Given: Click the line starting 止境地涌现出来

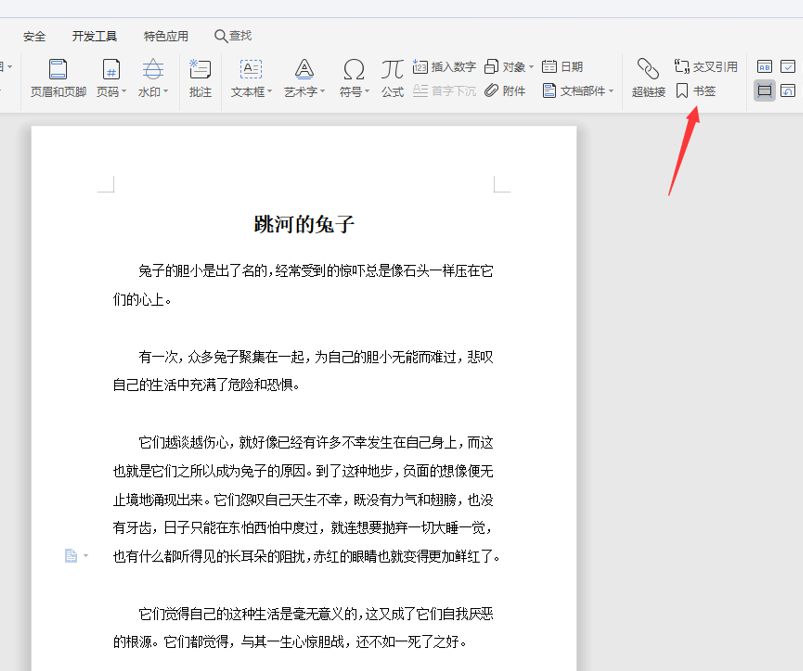Looking at the screenshot, I should click(303, 499).
